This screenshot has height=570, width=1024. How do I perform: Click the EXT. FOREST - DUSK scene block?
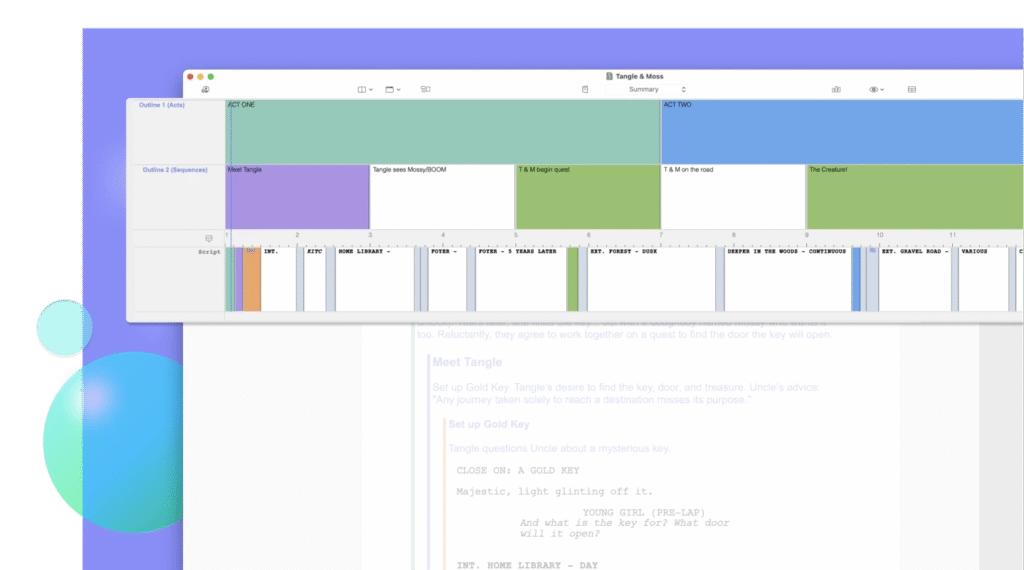650,280
